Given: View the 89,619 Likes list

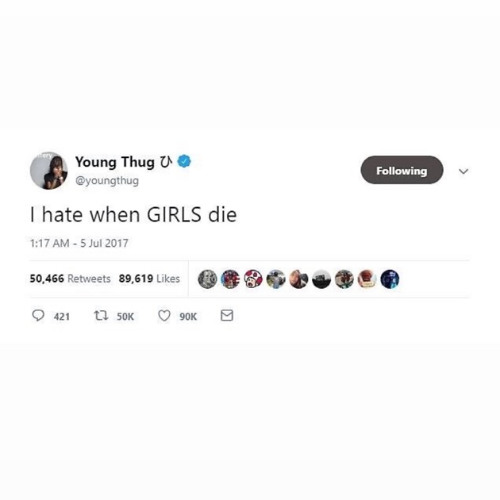Looking at the screenshot, I should pos(149,279).
